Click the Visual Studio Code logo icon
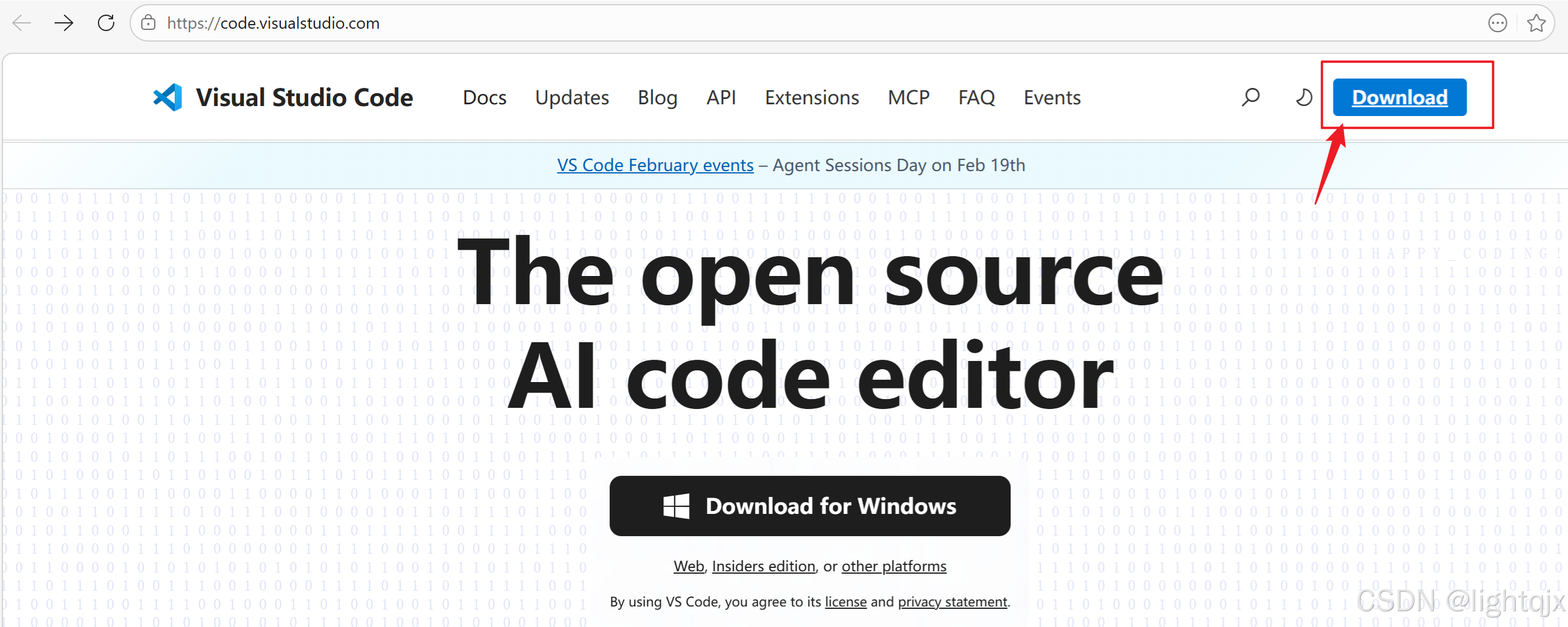The height and width of the screenshot is (627, 1568). point(168,97)
